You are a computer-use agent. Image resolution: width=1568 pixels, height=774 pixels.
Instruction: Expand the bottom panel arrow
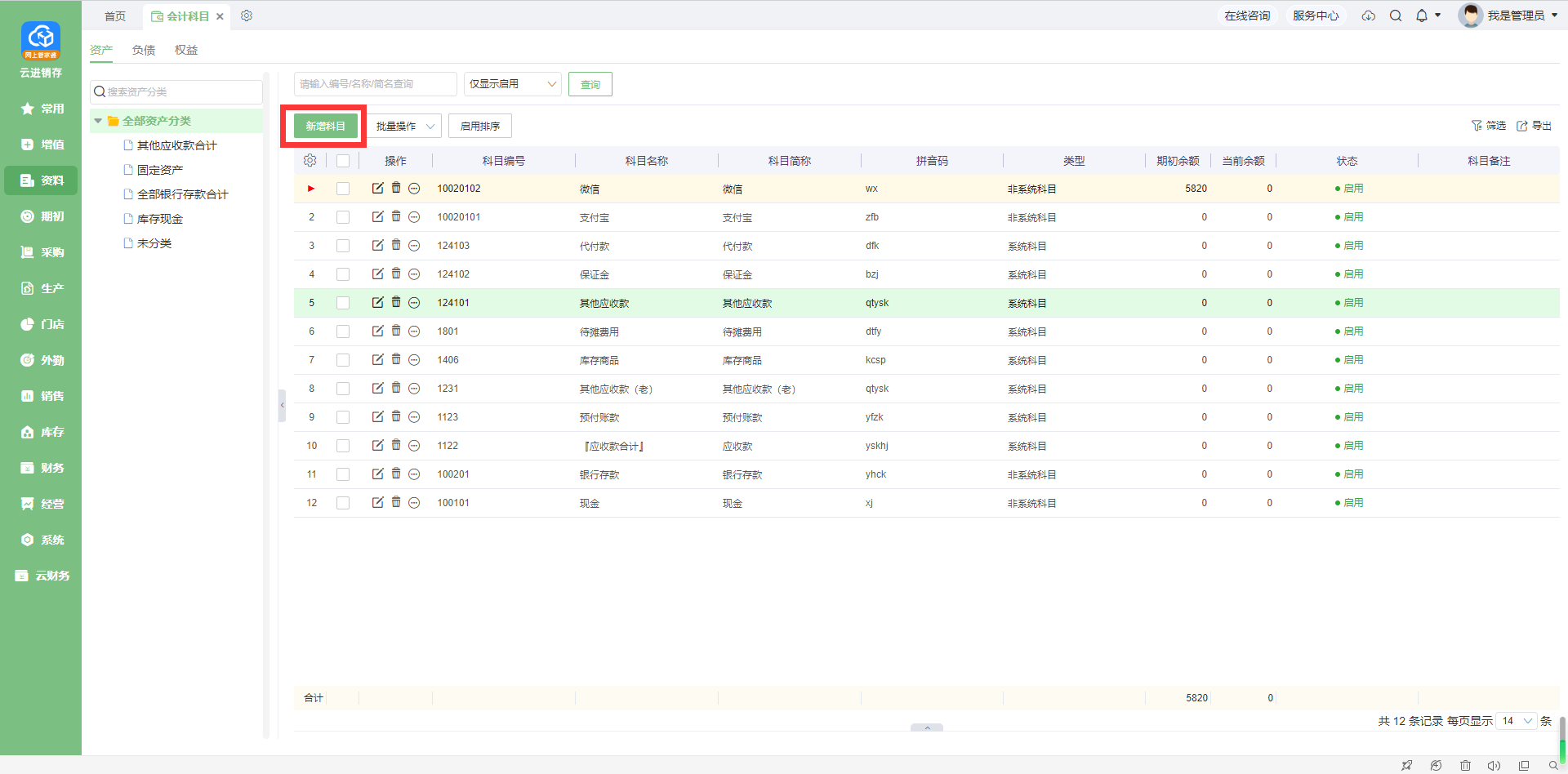[x=927, y=727]
